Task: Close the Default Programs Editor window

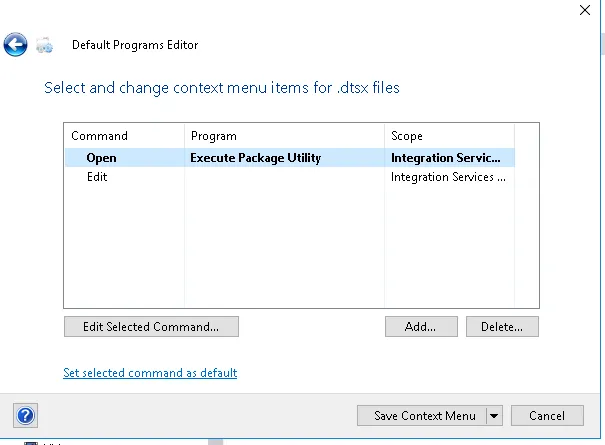Action: 585,10
